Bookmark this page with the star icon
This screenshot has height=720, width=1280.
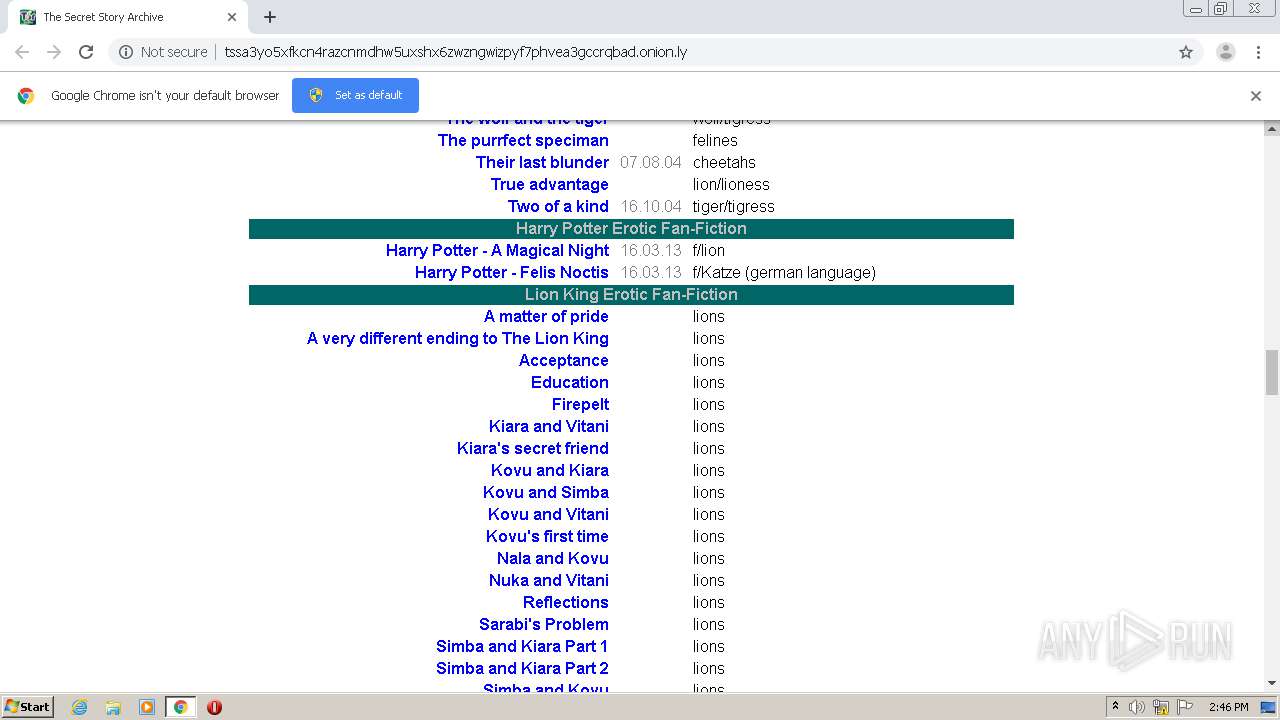[1186, 52]
